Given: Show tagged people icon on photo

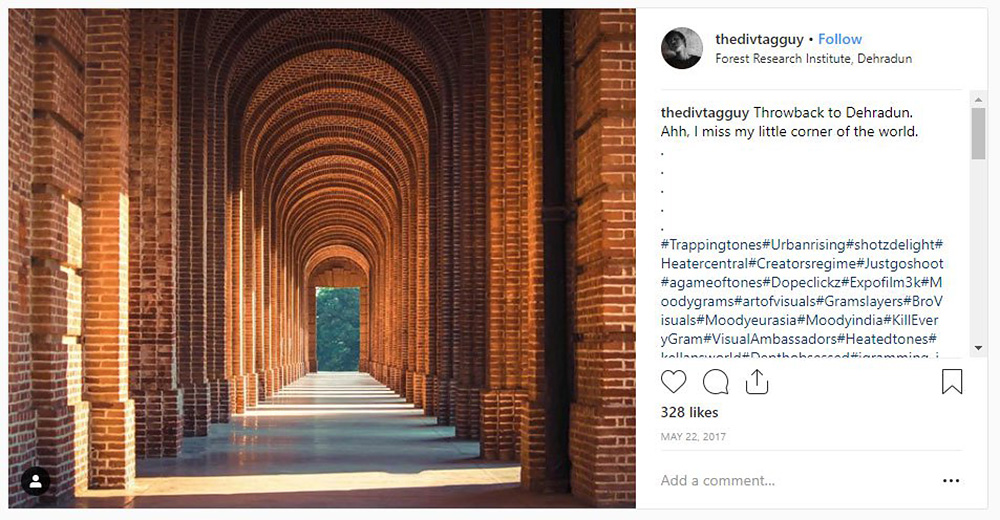Looking at the screenshot, I should tap(35, 481).
